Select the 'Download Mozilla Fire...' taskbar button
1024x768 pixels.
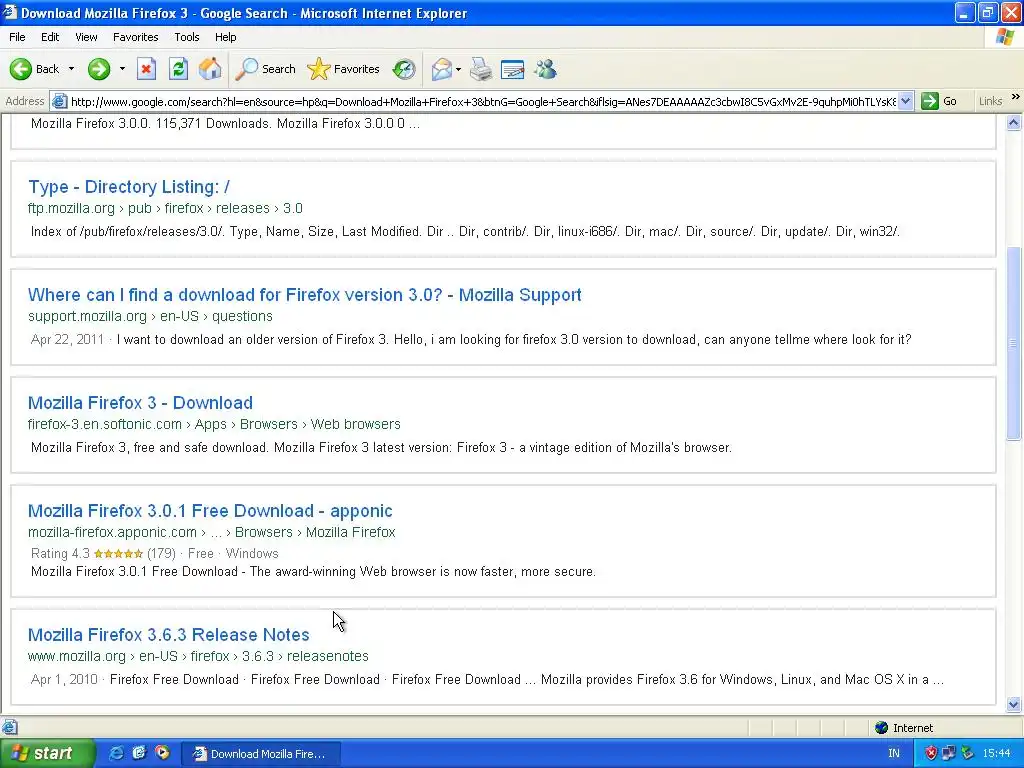[x=260, y=754]
